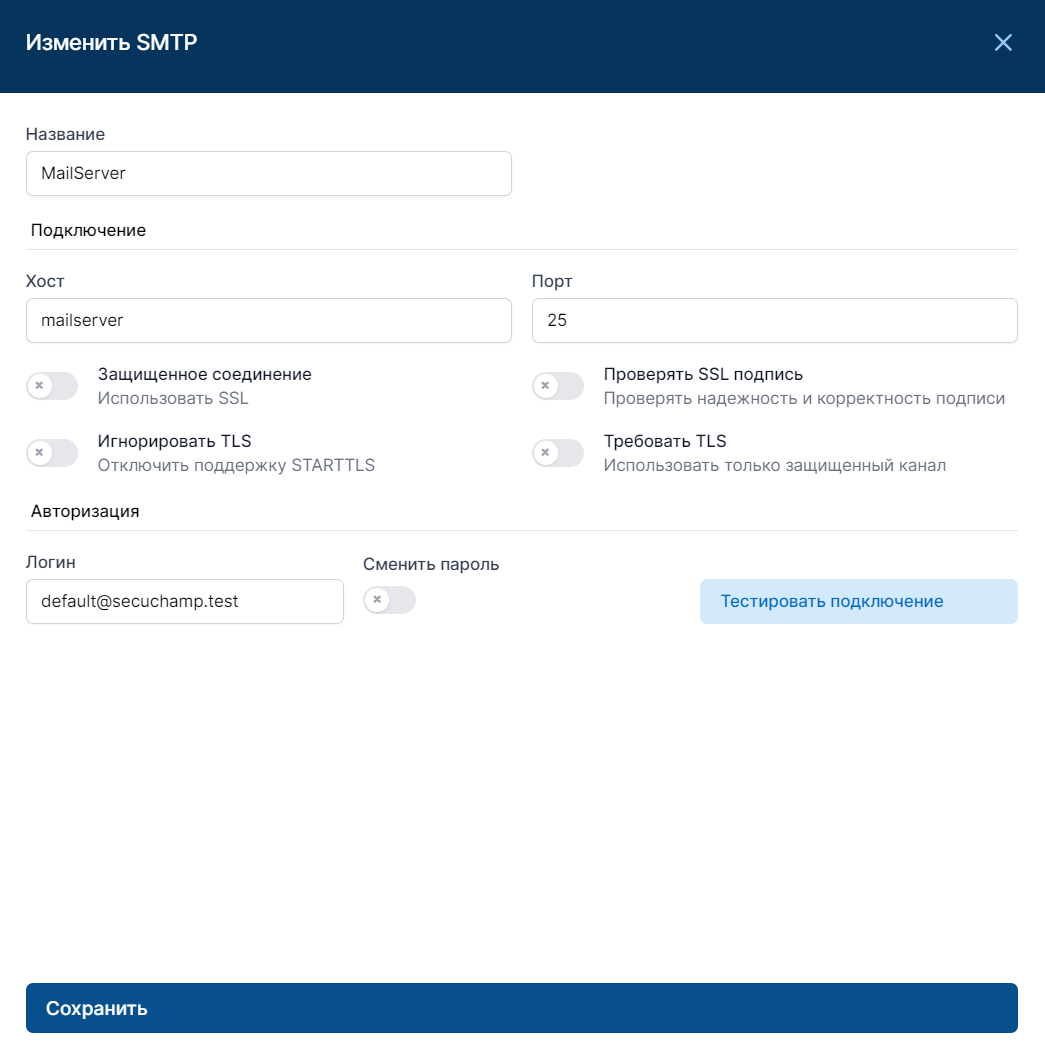Screen dimensions: 1045x1057
Task: Click the Логин field with default@secuchamp.test
Action: [185, 601]
